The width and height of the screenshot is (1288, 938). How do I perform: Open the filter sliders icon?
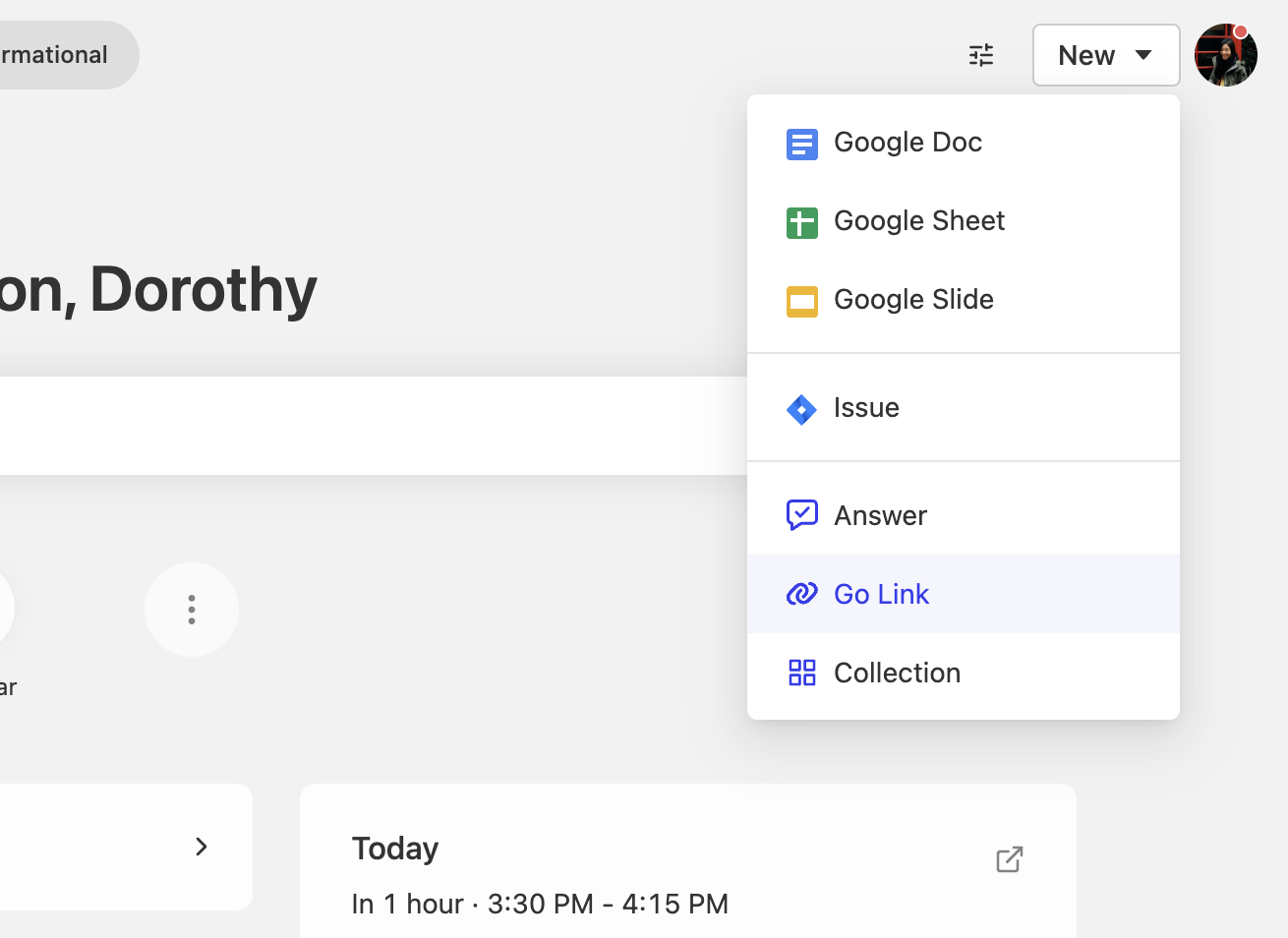[980, 55]
